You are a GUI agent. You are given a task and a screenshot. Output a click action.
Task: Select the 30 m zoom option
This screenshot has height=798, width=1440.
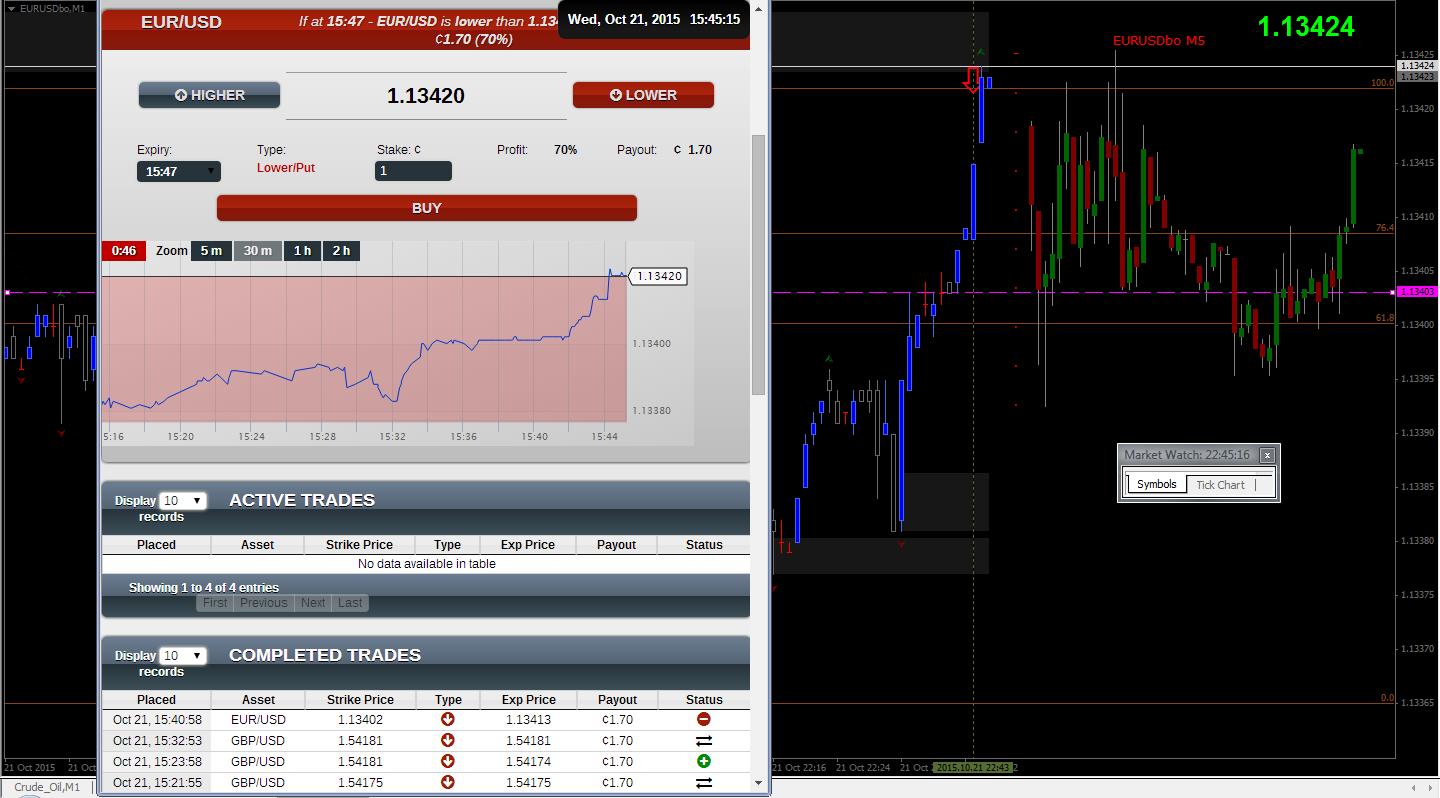(x=258, y=251)
